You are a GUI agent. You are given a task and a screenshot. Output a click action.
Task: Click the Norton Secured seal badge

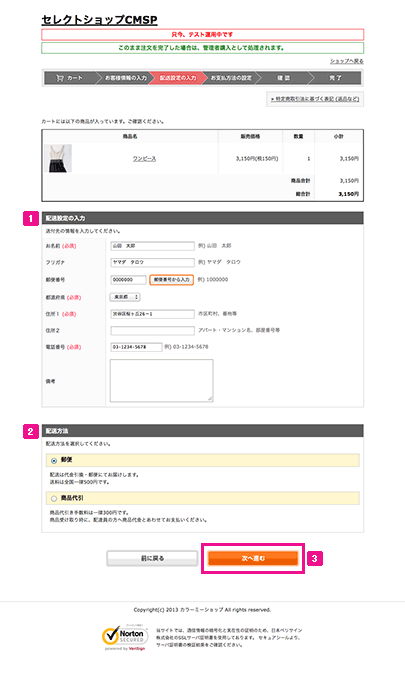pyautogui.click(x=124, y=637)
